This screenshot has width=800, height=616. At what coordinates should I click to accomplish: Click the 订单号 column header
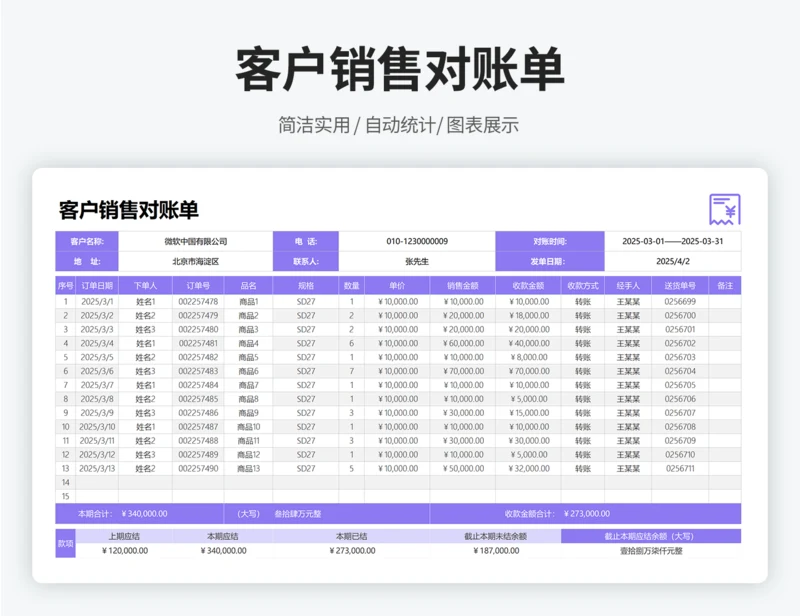[x=198, y=286]
